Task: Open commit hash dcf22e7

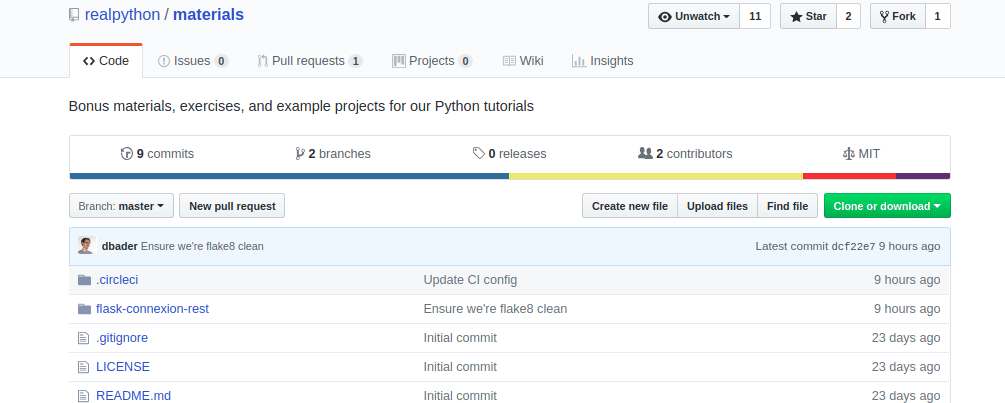Action: pos(853,246)
